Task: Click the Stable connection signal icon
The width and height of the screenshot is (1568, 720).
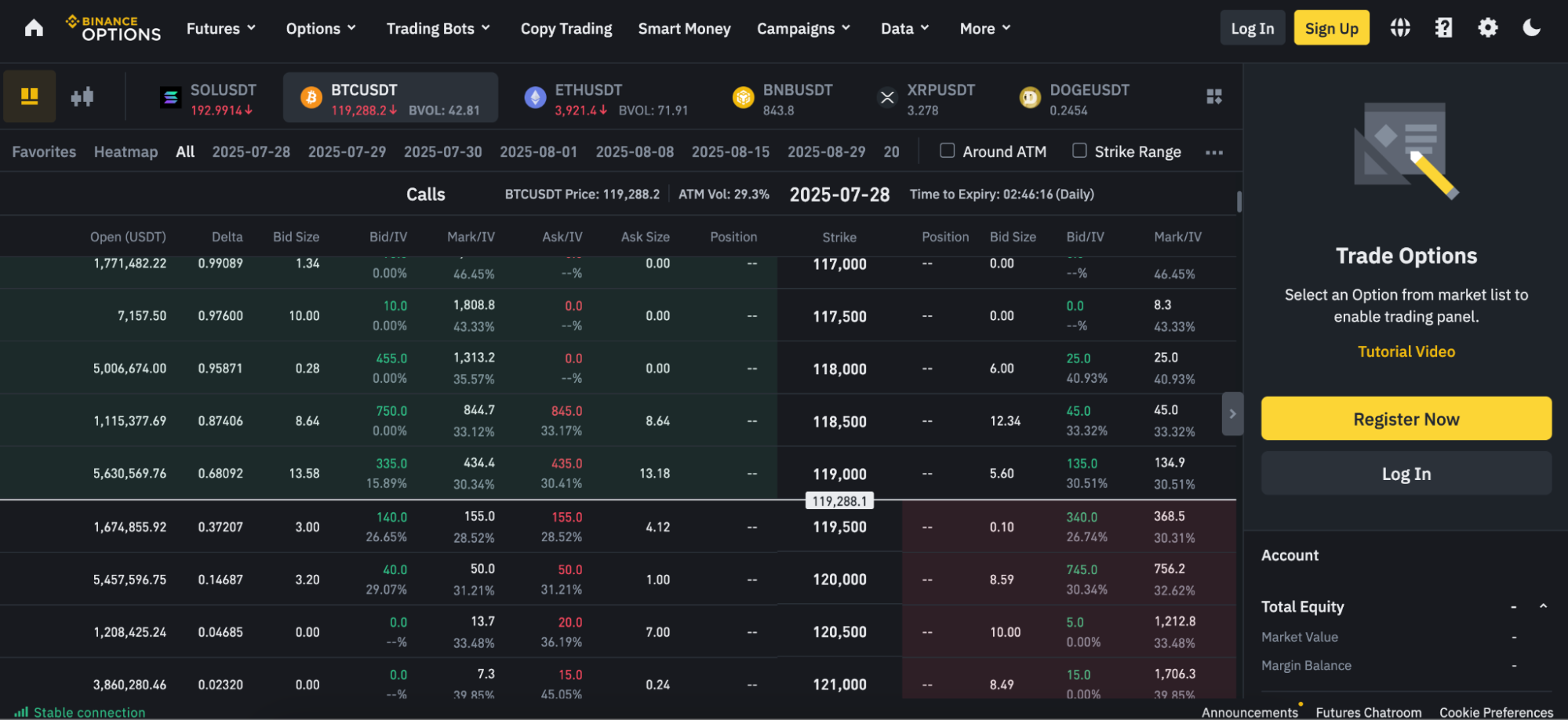Action: point(21,712)
